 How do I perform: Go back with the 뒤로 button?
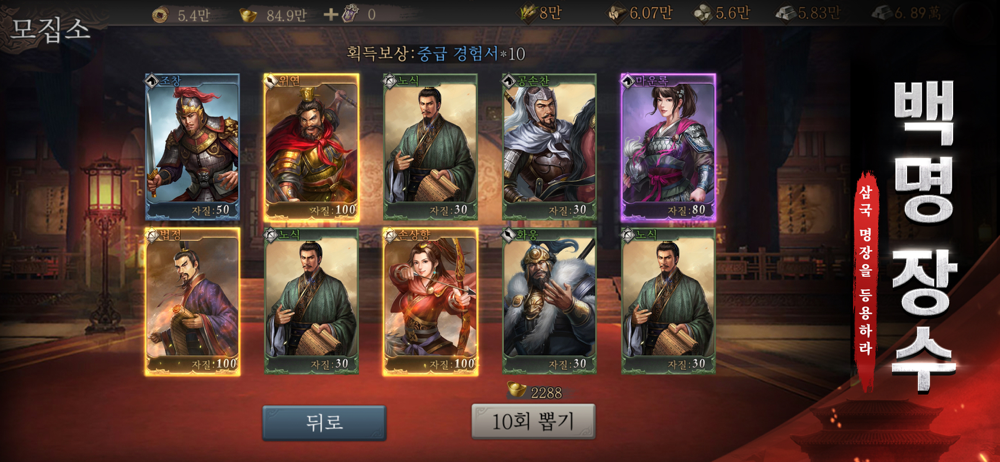coord(324,422)
